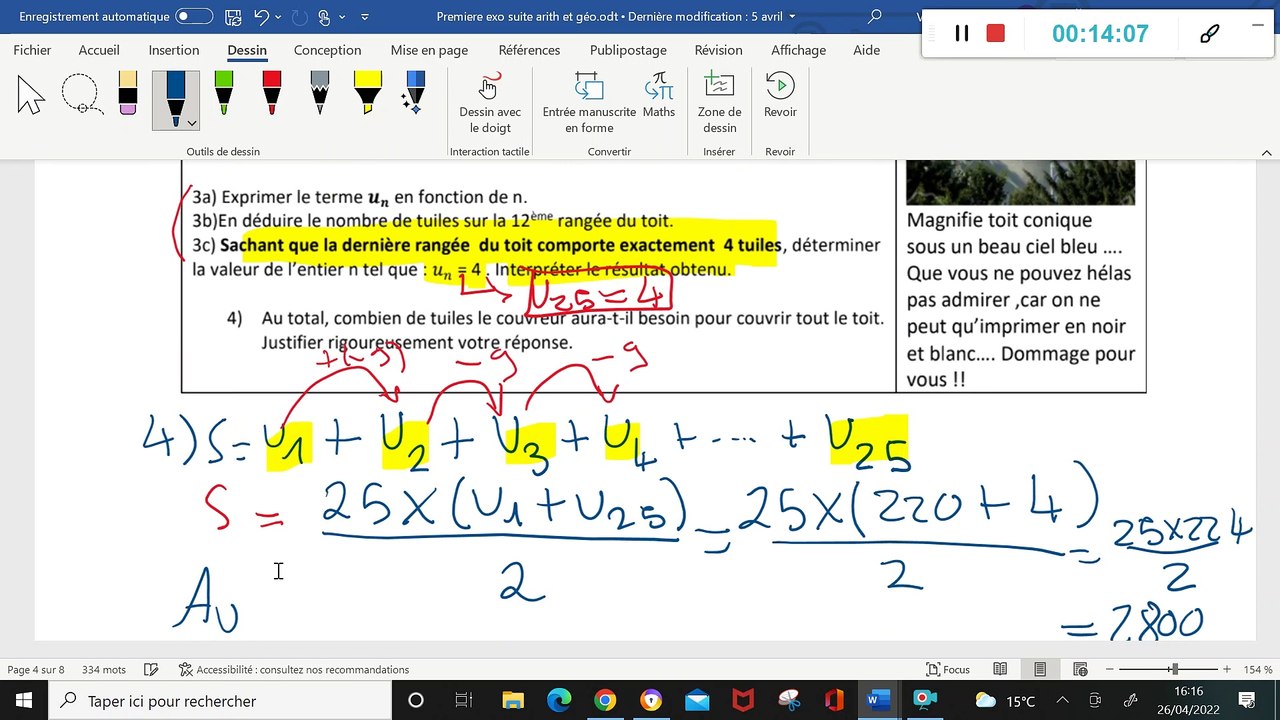Switch to Print layout view
1280x720 pixels.
click(x=1040, y=670)
